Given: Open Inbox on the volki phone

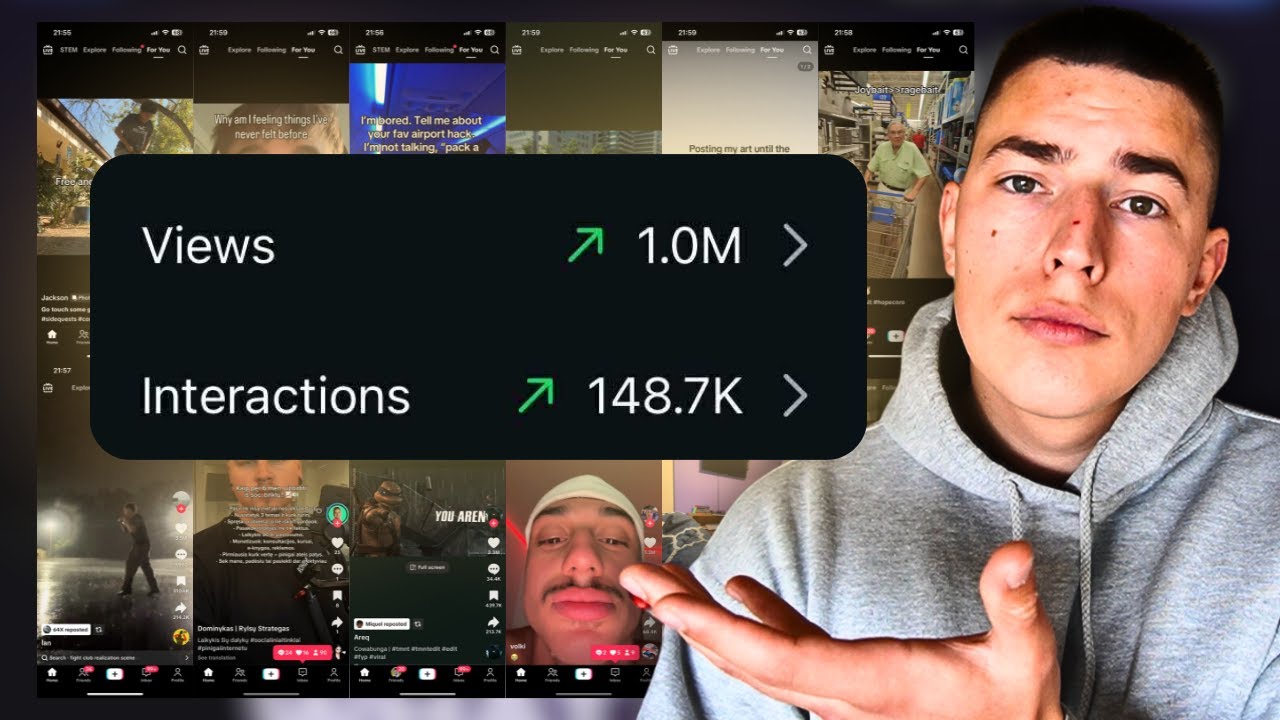Looking at the screenshot, I should [614, 675].
